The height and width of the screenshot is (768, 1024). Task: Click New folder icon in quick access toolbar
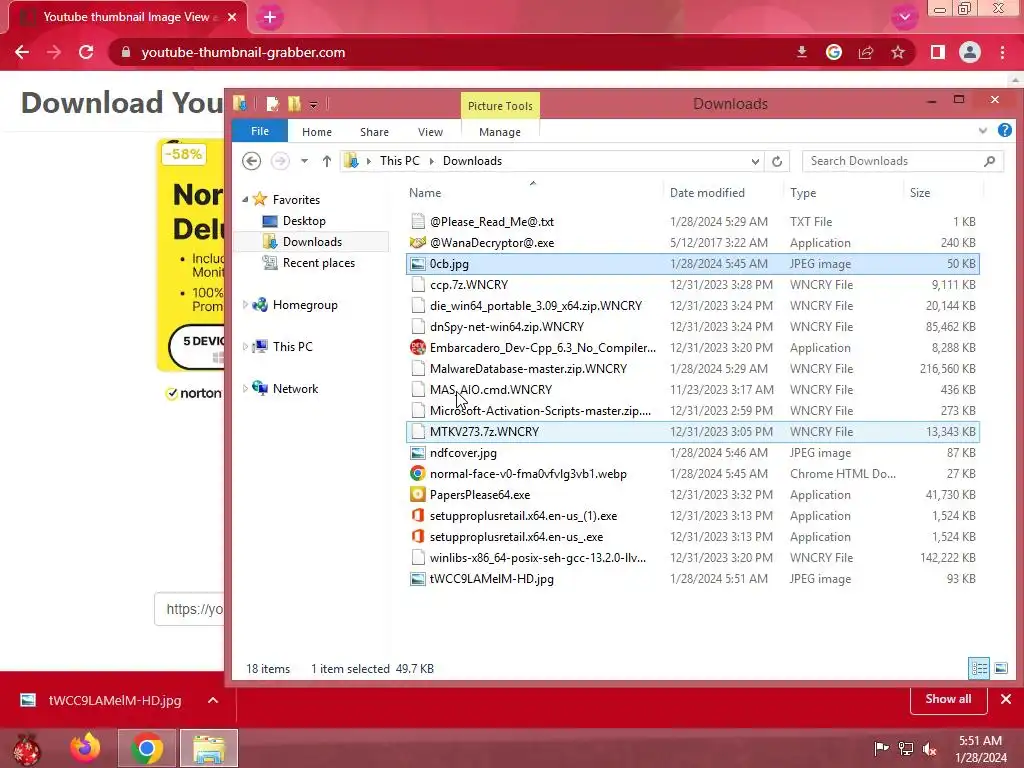click(295, 104)
